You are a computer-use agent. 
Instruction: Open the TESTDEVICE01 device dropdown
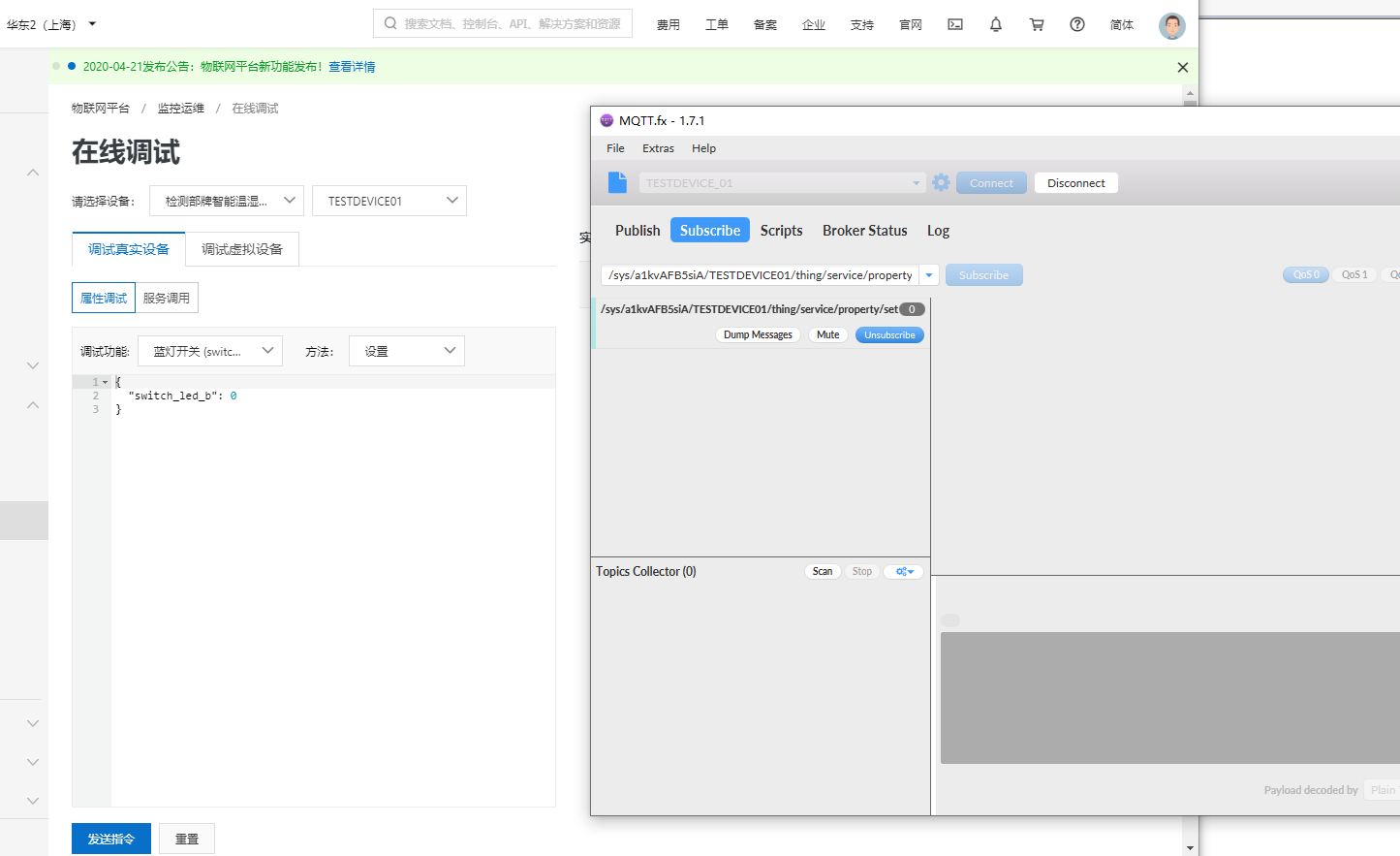click(x=389, y=201)
